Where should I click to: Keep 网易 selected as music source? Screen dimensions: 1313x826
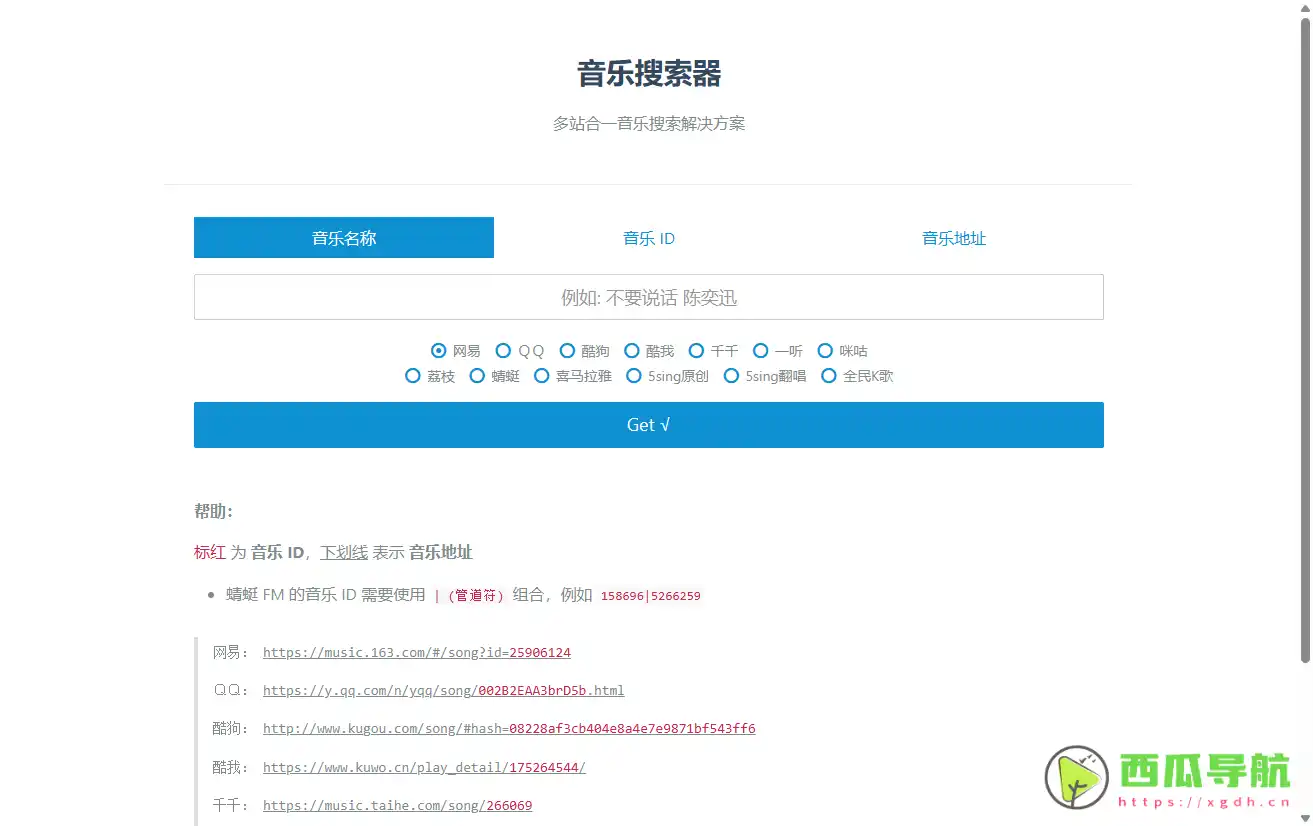(x=438, y=350)
